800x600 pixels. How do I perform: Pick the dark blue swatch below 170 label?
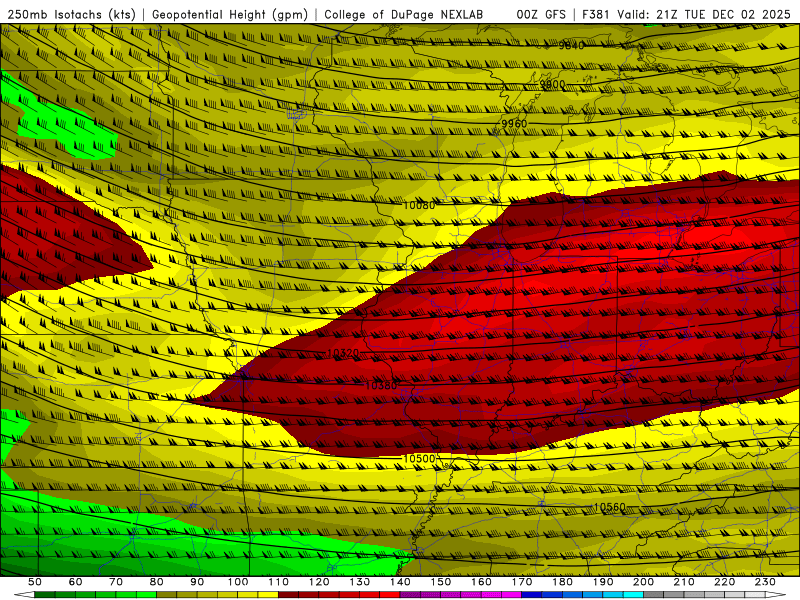(532, 595)
